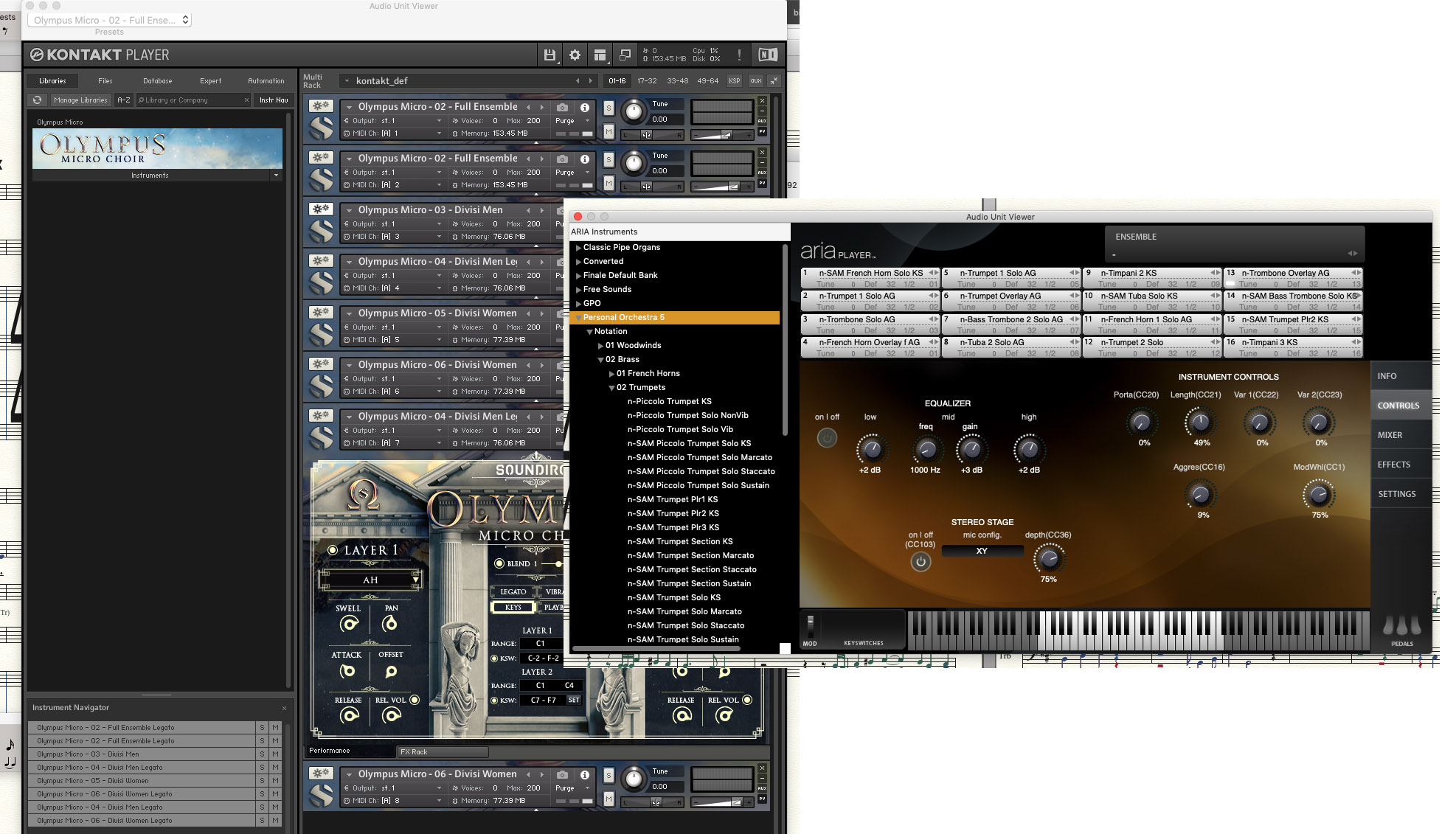This screenshot has height=834, width=1456.
Task: Open the info panel icon for Olympus Micro 02
Action: [x=585, y=106]
